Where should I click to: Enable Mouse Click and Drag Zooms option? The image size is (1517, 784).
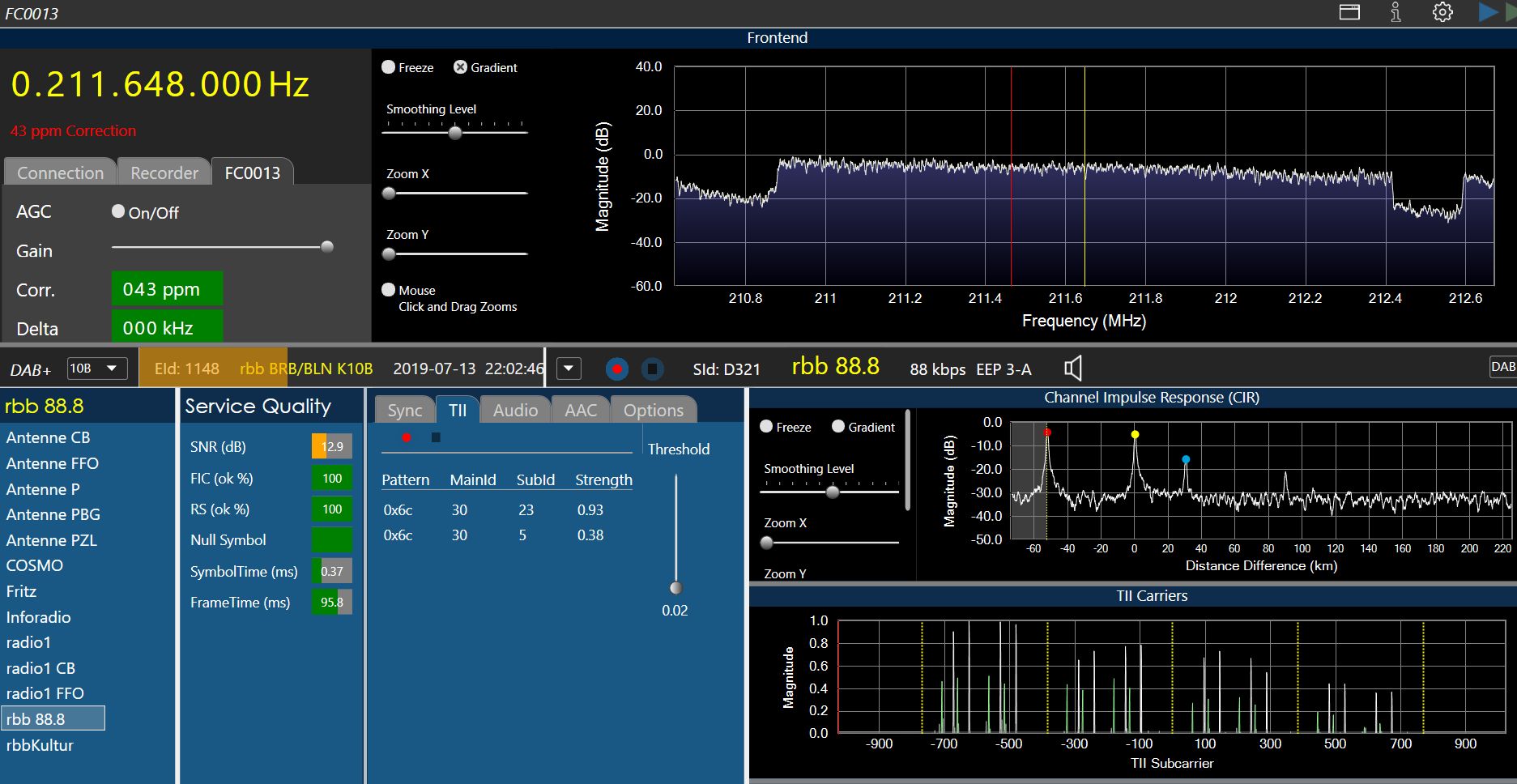pos(389,290)
